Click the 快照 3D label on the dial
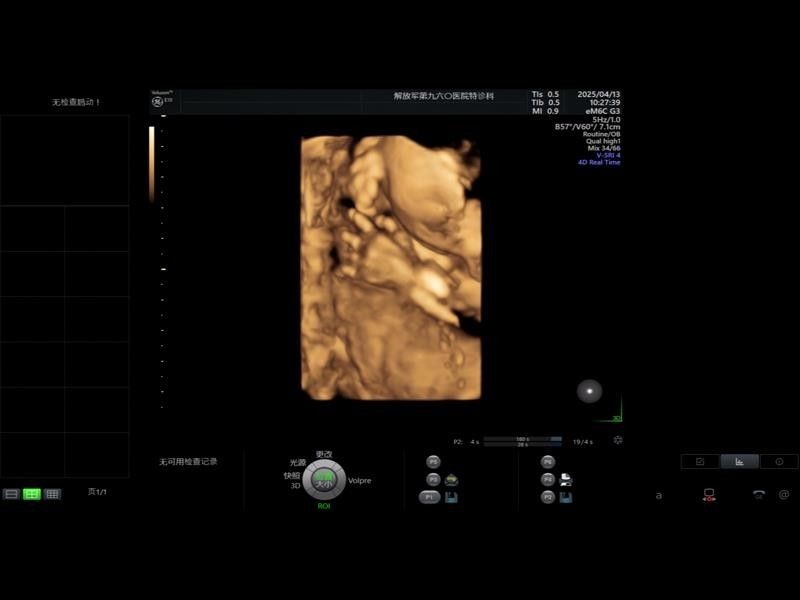 (x=292, y=480)
